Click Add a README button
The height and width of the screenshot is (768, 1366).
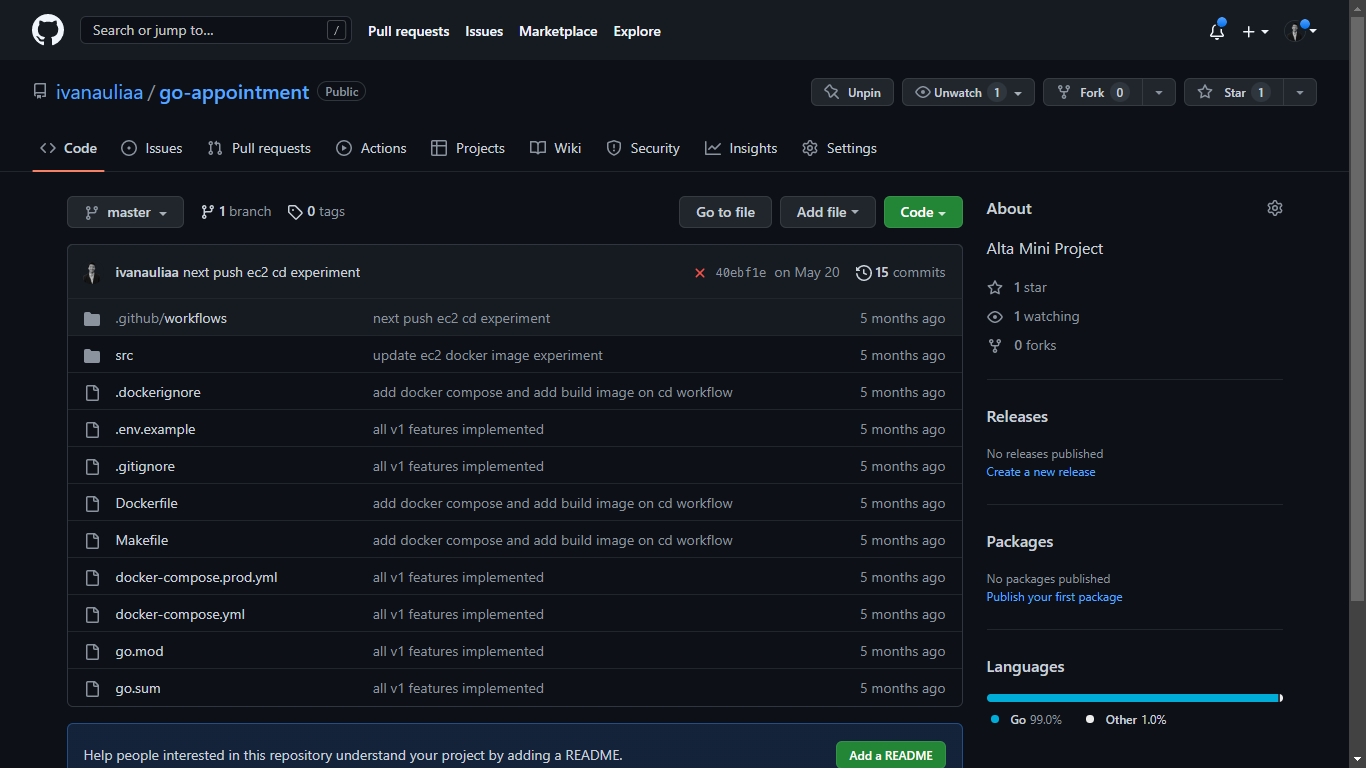tap(891, 755)
